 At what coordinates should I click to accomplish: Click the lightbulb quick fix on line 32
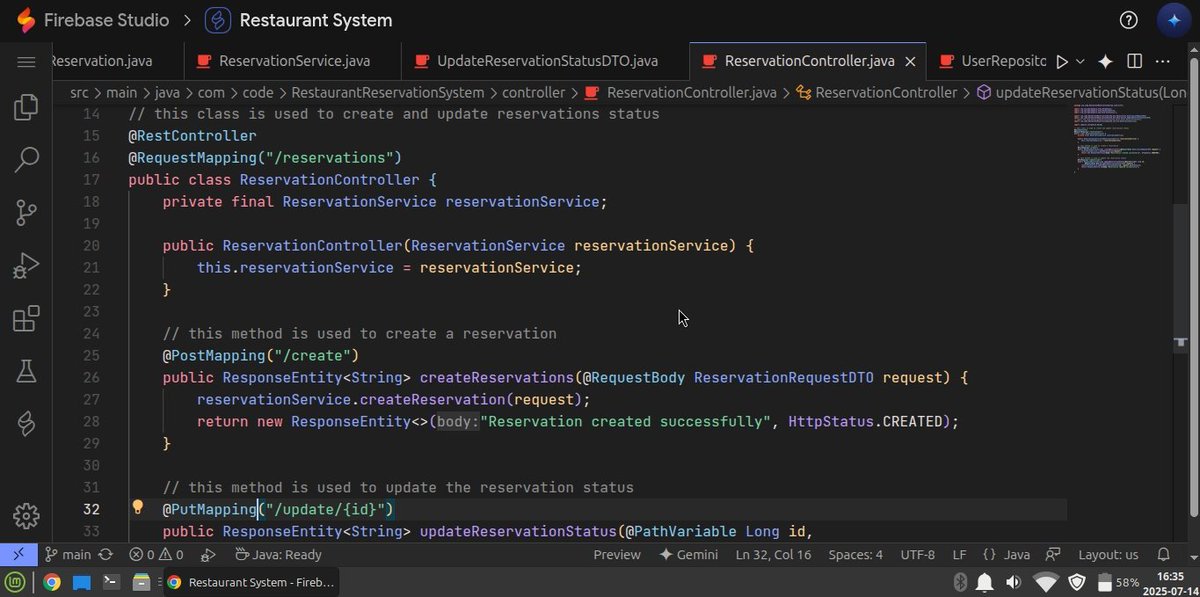pyautogui.click(x=138, y=508)
